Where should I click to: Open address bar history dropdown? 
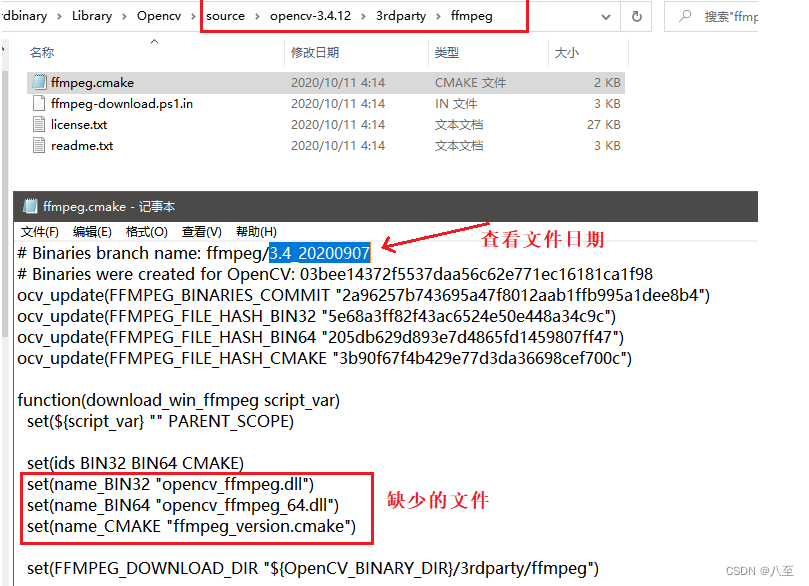(606, 17)
